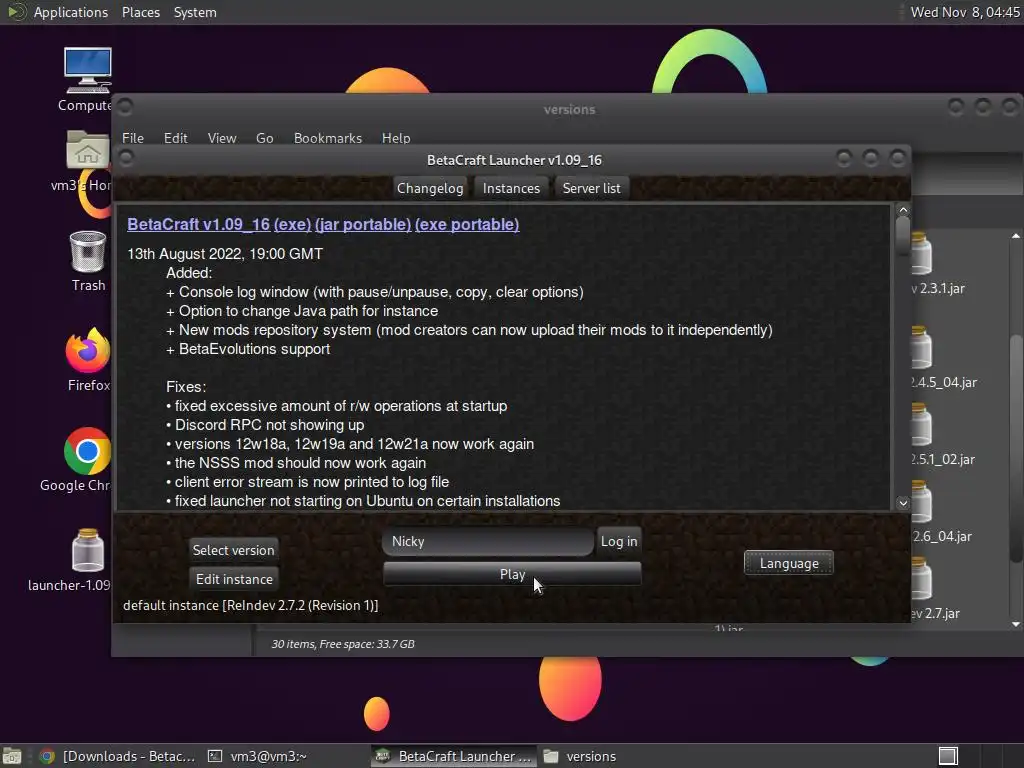
Task: Click the BetaCraft Launcher window menu button
Action: pos(126,158)
